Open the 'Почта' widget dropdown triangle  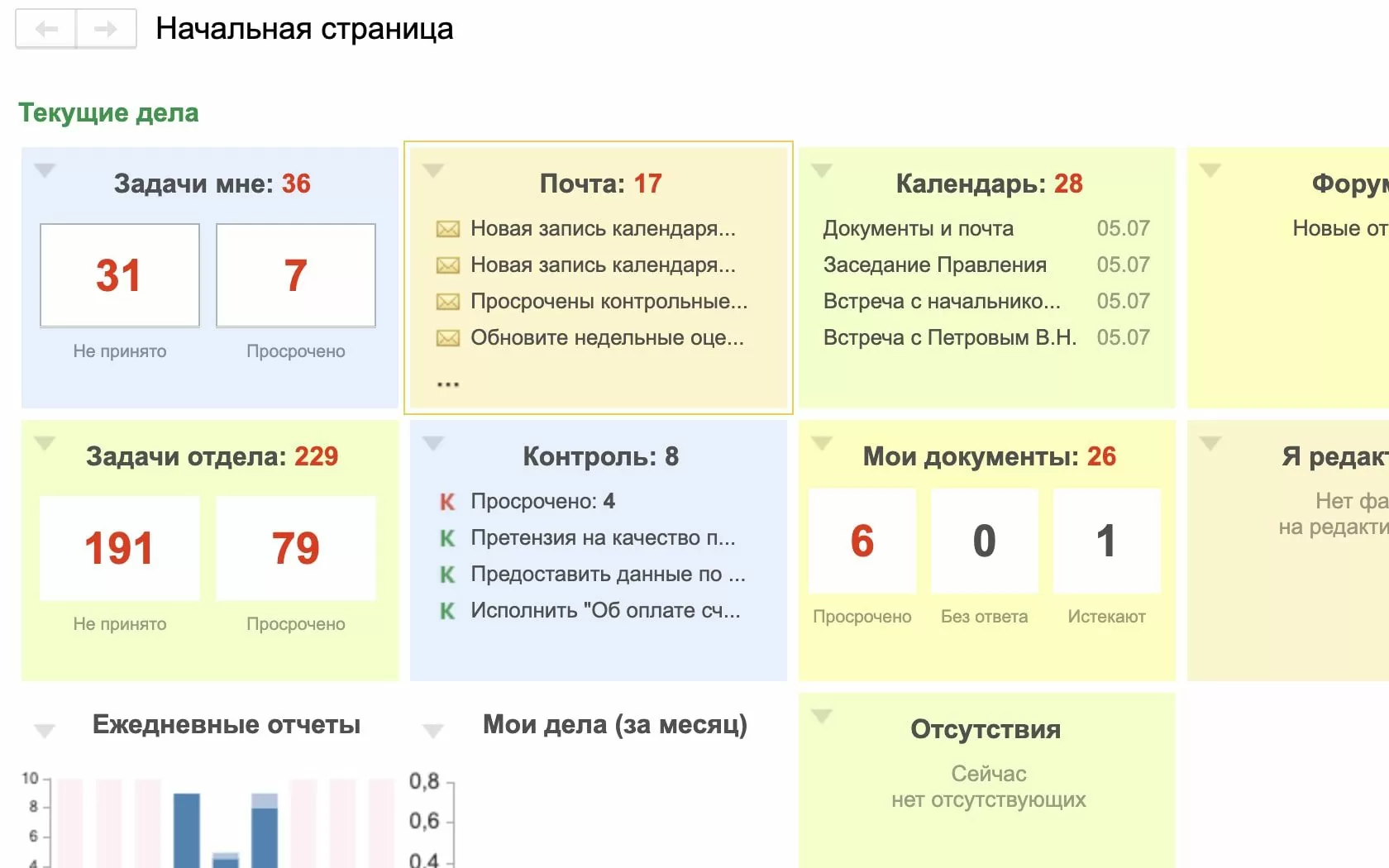433,170
